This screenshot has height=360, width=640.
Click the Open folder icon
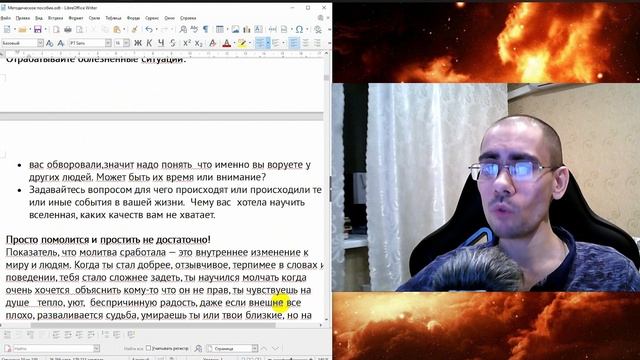tap(22, 29)
